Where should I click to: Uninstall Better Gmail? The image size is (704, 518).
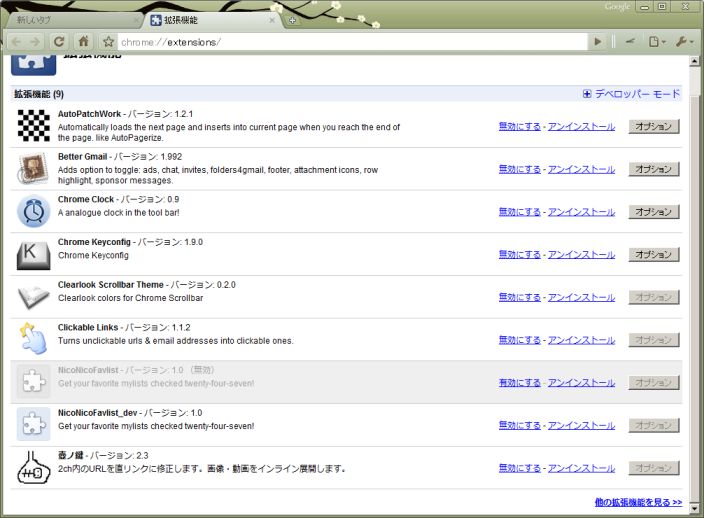coord(581,169)
